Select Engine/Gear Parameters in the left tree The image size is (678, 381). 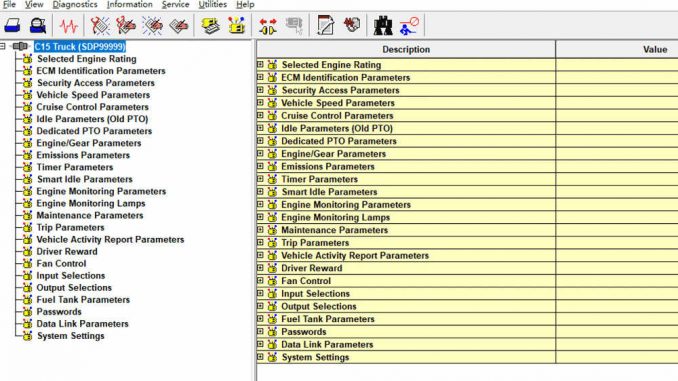(x=89, y=143)
